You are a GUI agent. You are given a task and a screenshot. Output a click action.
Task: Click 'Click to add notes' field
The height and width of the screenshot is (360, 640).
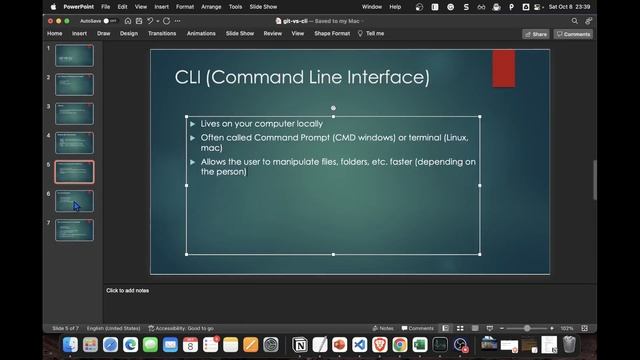(x=128, y=291)
